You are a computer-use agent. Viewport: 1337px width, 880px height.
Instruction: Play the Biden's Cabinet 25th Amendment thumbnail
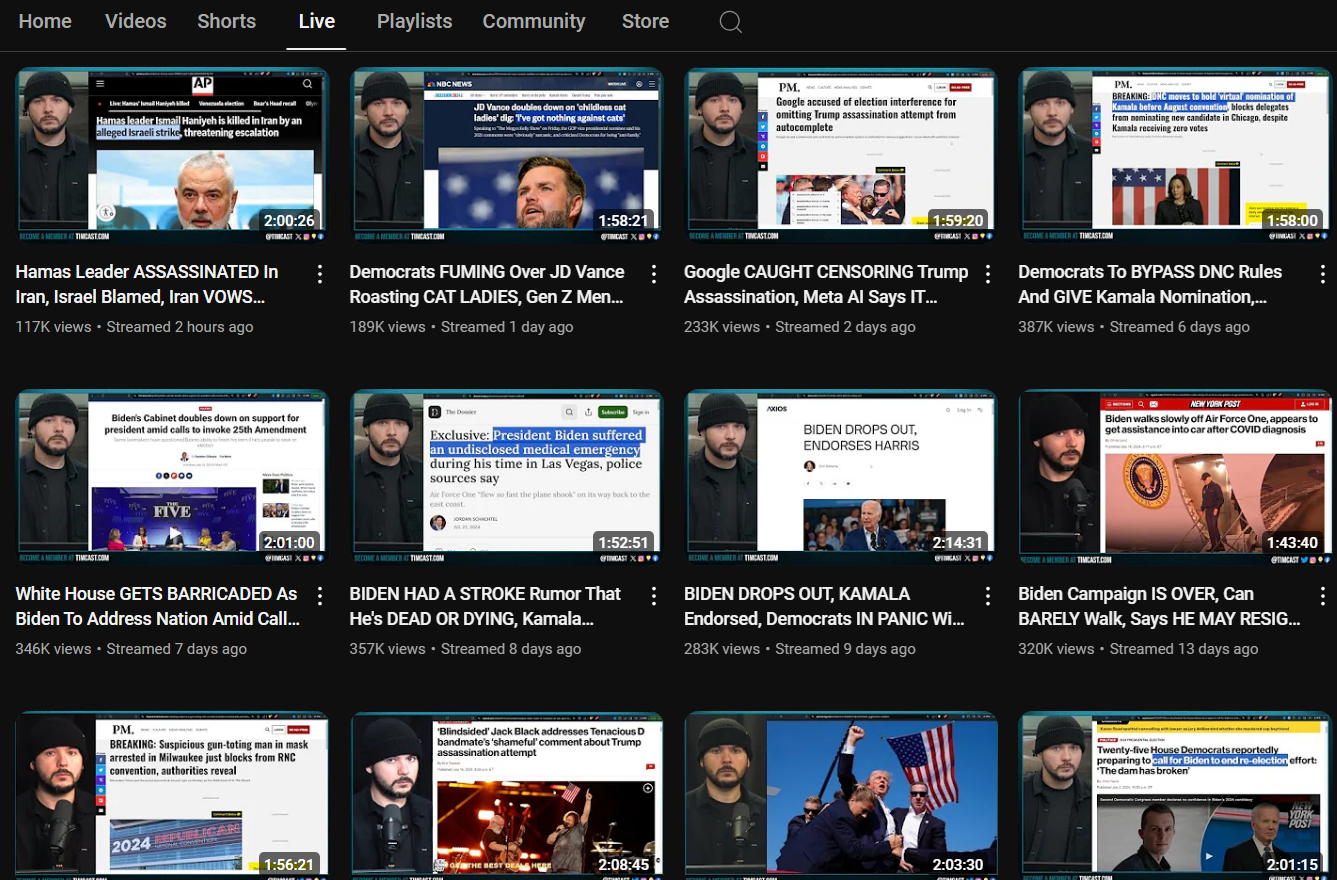172,477
